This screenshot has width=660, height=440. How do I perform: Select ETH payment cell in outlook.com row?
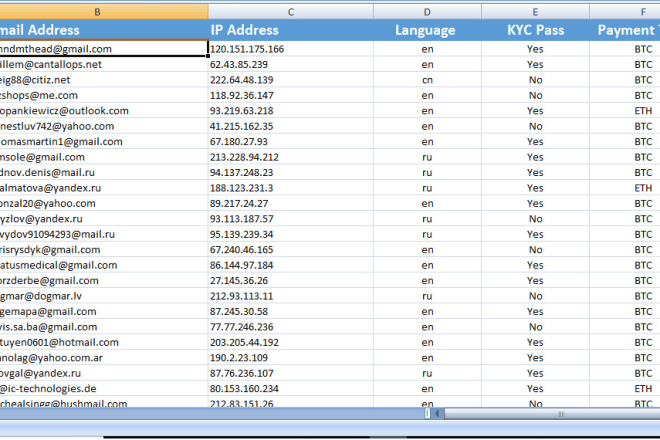coord(625,111)
